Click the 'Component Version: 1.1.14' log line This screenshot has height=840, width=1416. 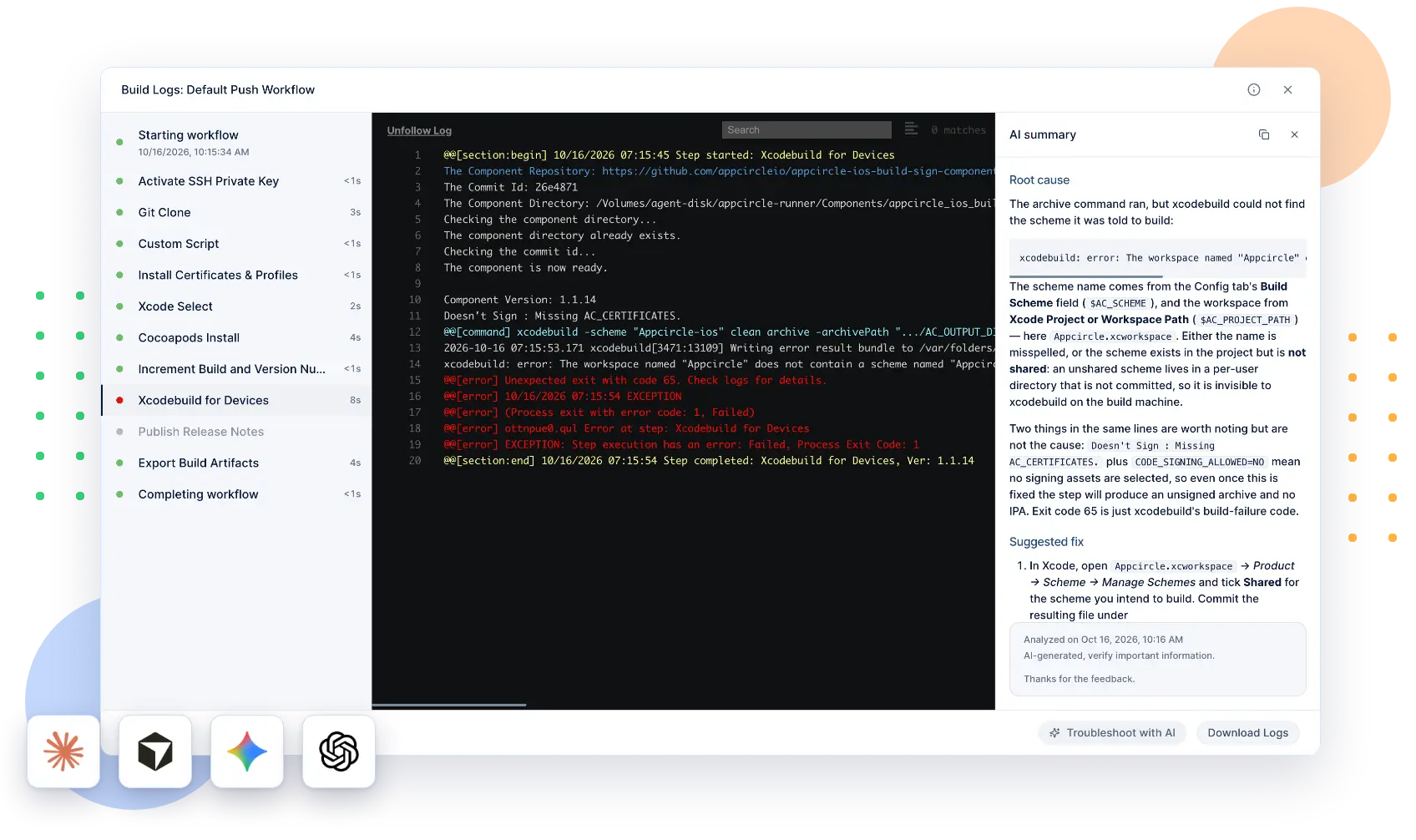pyautogui.click(x=519, y=300)
